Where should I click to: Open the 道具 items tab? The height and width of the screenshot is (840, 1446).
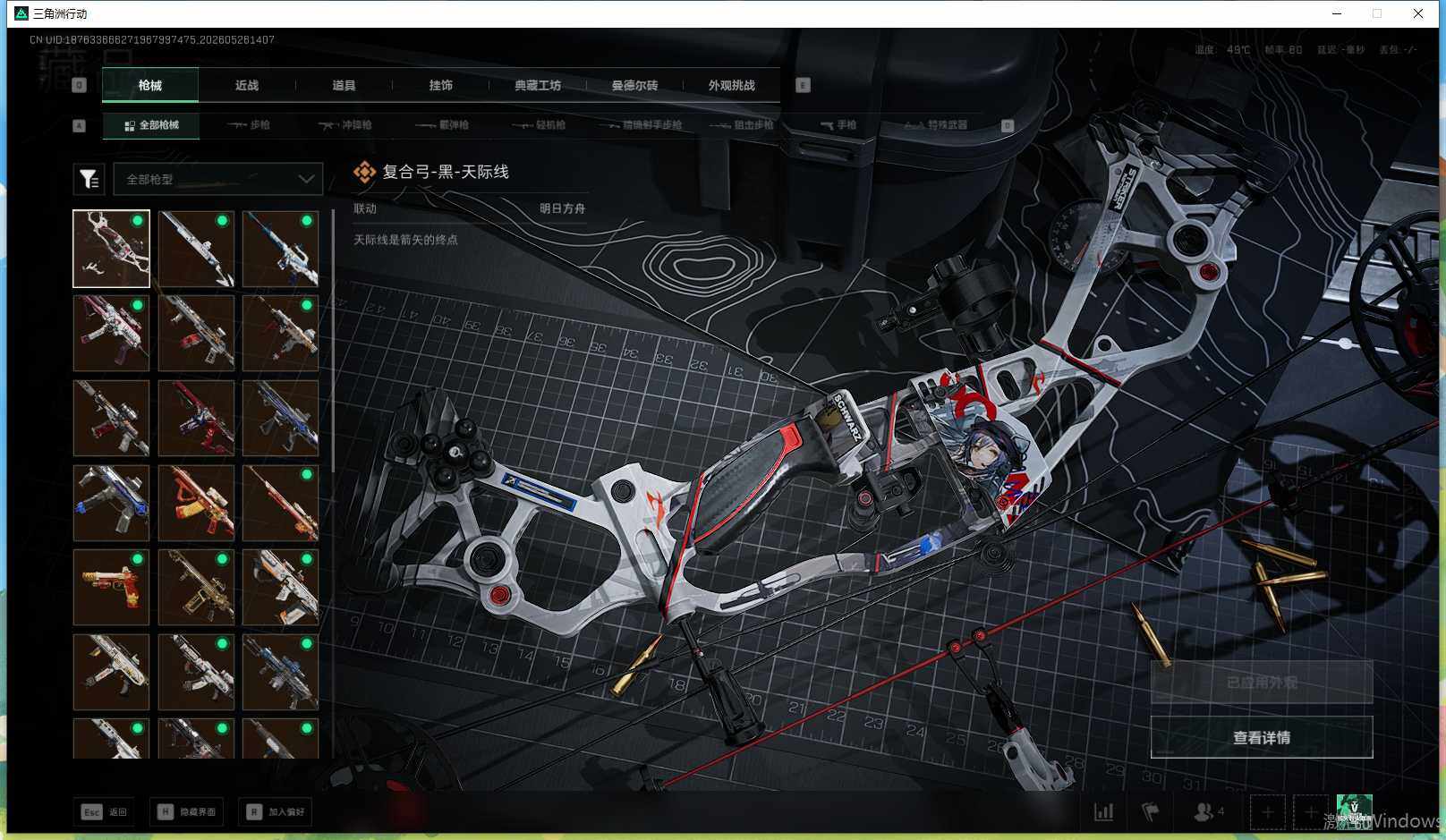[x=344, y=86]
